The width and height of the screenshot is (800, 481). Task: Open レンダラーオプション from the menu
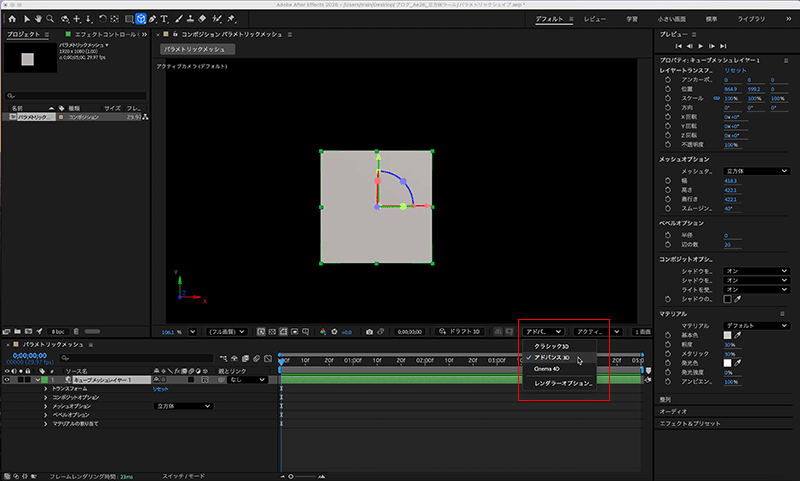tap(564, 383)
